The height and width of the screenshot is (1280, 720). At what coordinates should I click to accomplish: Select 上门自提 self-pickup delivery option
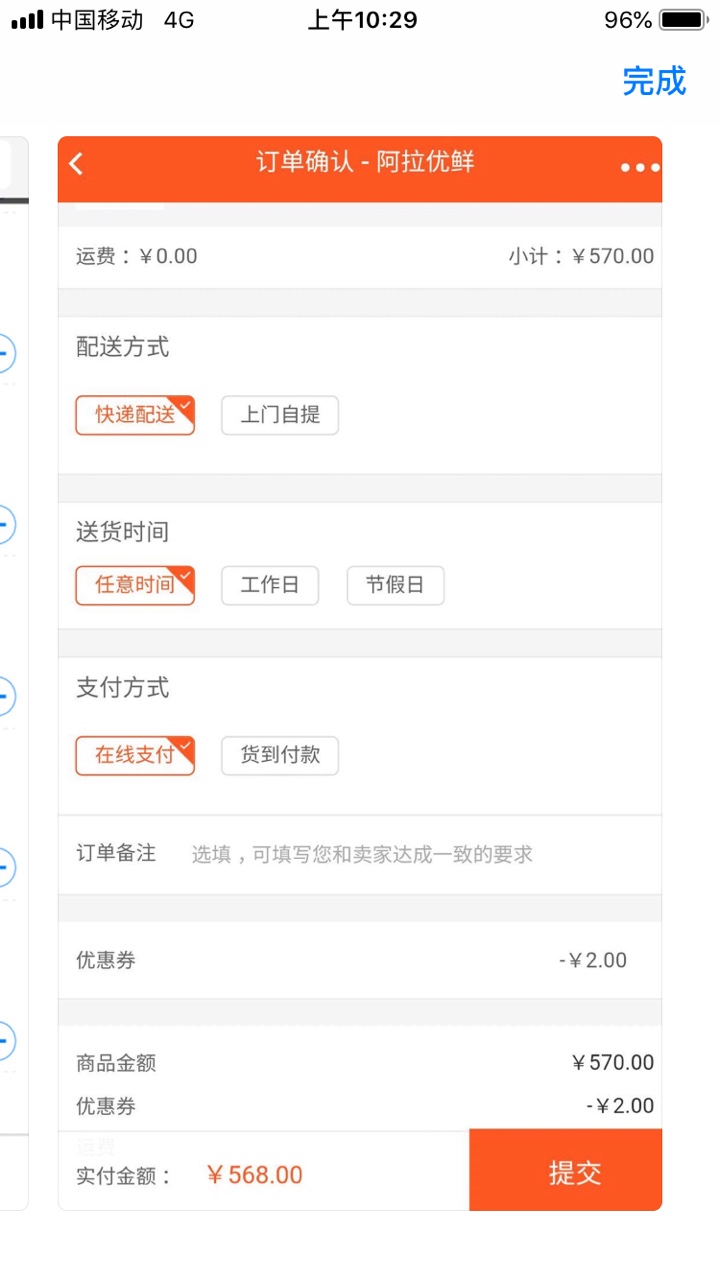[279, 415]
